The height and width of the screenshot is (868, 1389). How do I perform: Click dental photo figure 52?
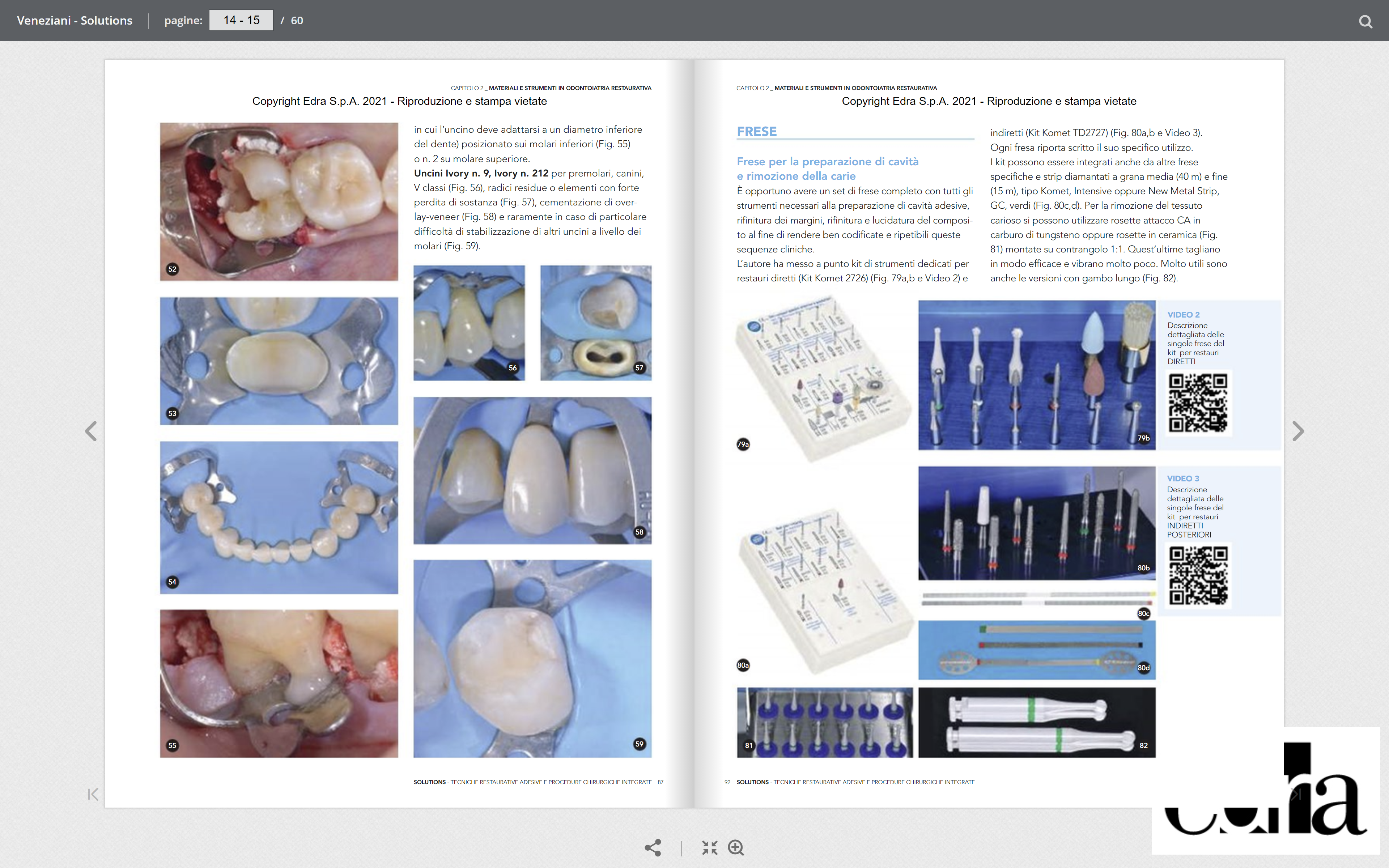click(x=279, y=201)
